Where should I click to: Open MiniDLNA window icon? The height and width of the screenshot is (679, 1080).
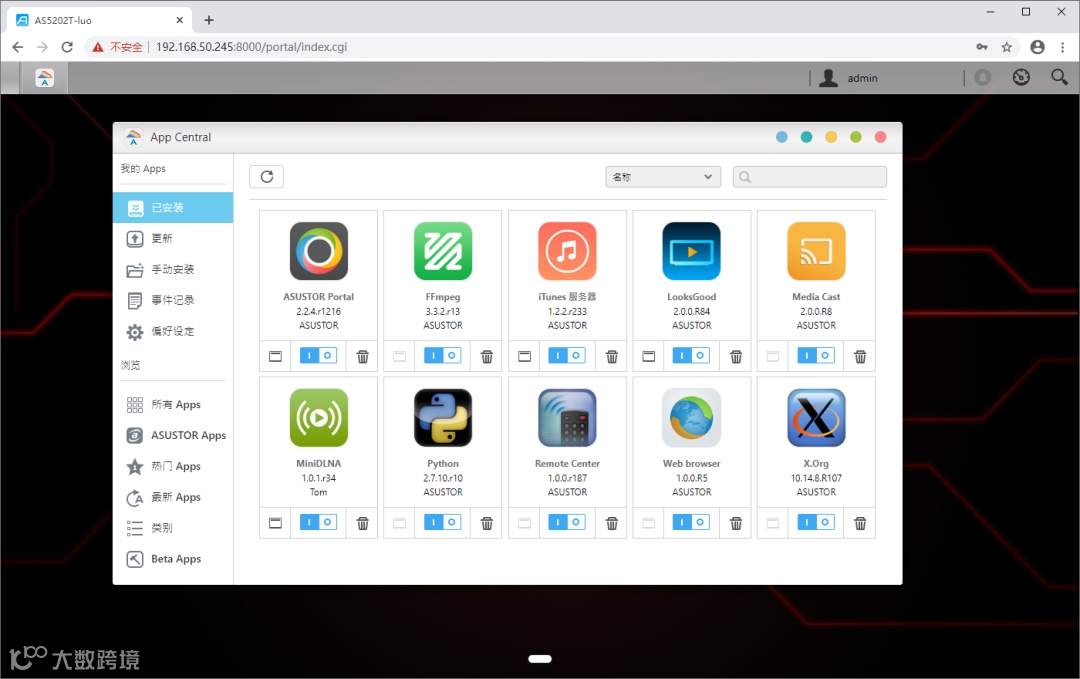pos(276,523)
